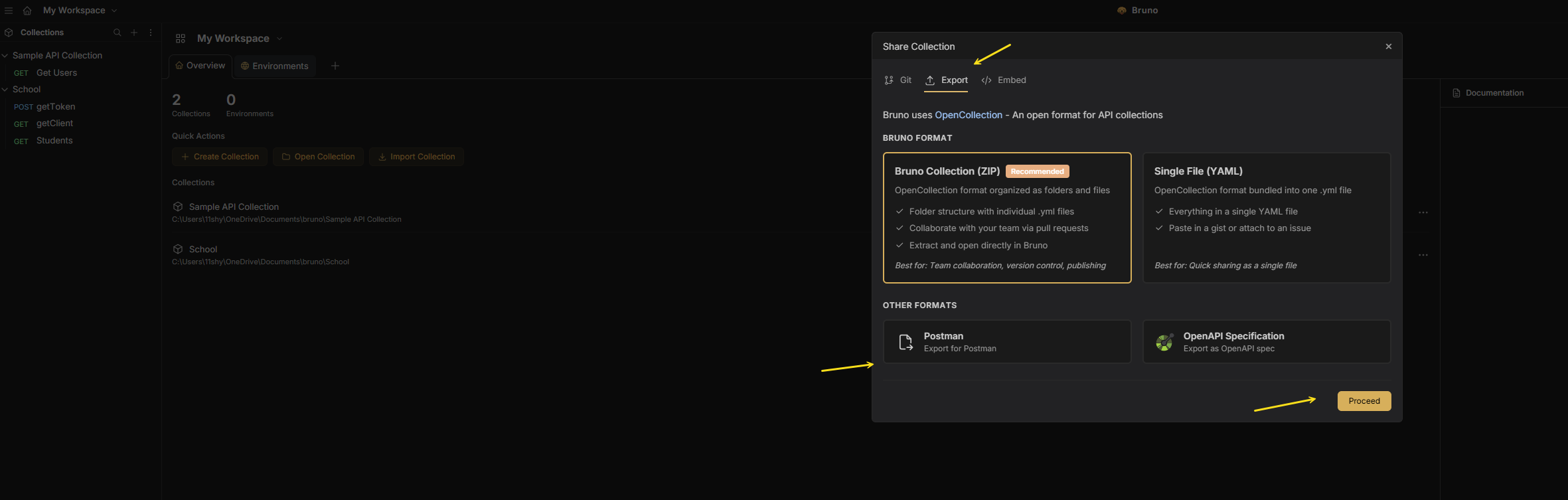Click the Collections sidebar cube icon
1568x500 pixels.
pos(9,33)
